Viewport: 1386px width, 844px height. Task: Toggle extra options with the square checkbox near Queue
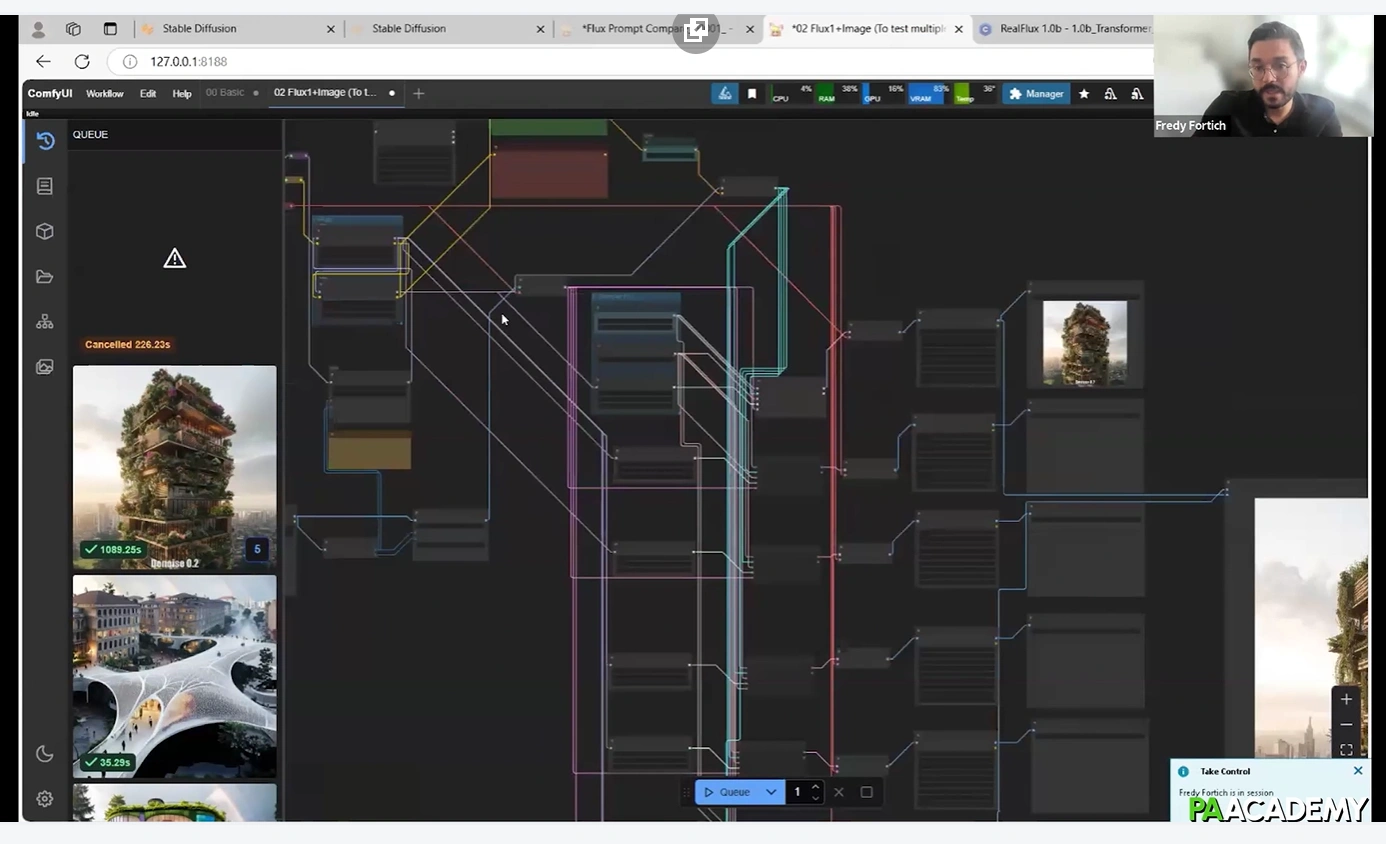point(866,792)
